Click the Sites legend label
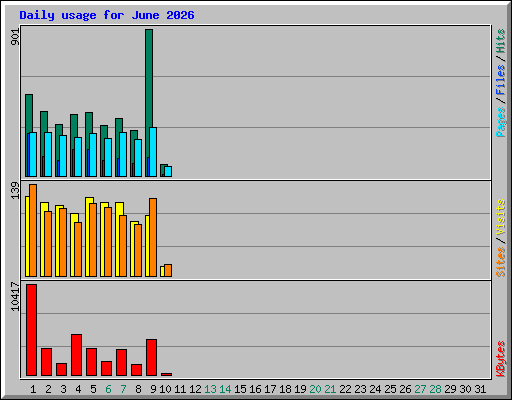 [x=501, y=262]
